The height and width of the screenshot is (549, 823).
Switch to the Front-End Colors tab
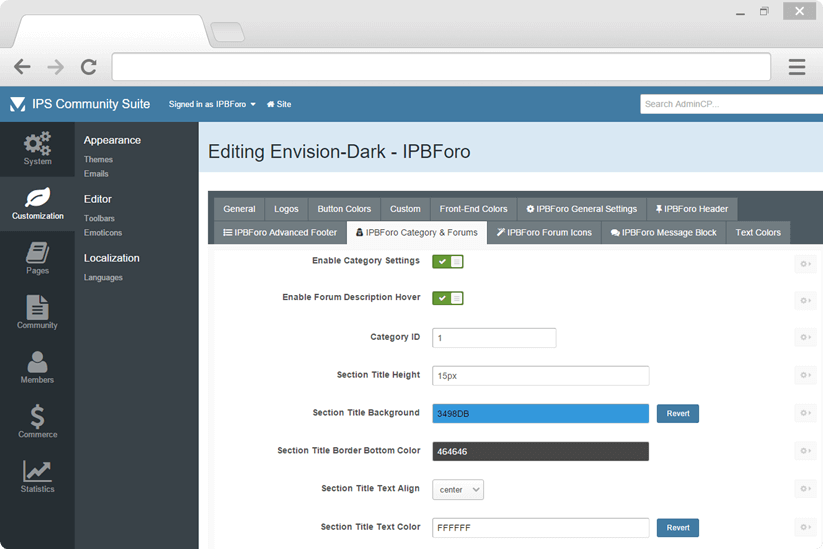coord(473,209)
